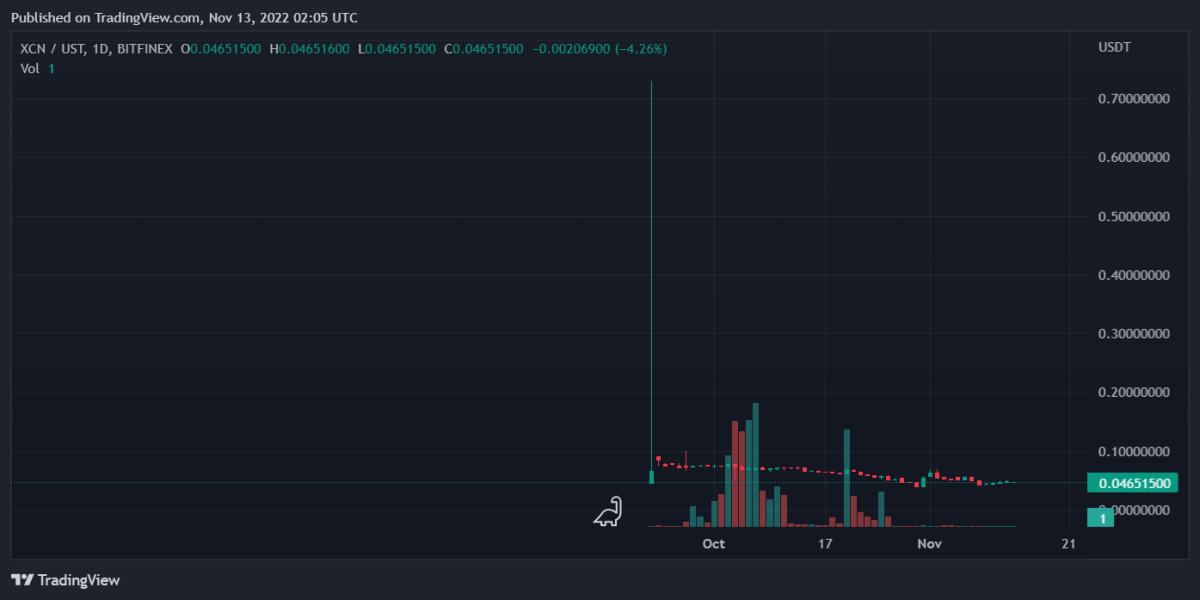The width and height of the screenshot is (1200, 600).
Task: Click the Oct date label
Action: (713, 544)
